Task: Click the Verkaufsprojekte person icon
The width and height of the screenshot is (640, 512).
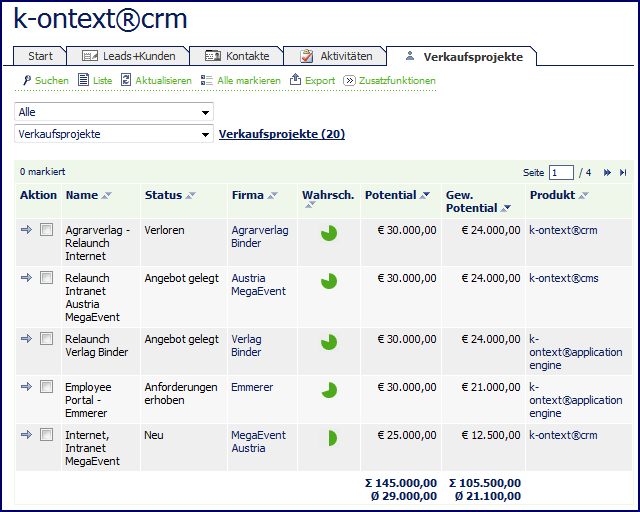Action: pos(410,56)
